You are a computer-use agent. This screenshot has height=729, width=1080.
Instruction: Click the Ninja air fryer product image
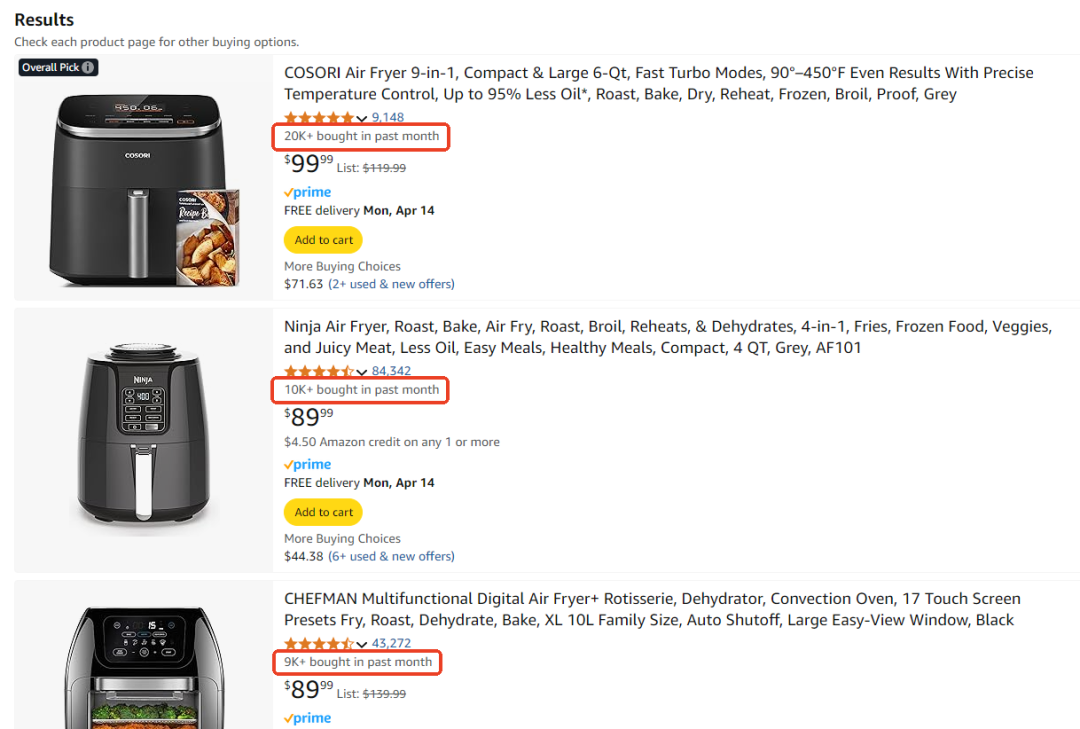(144, 438)
